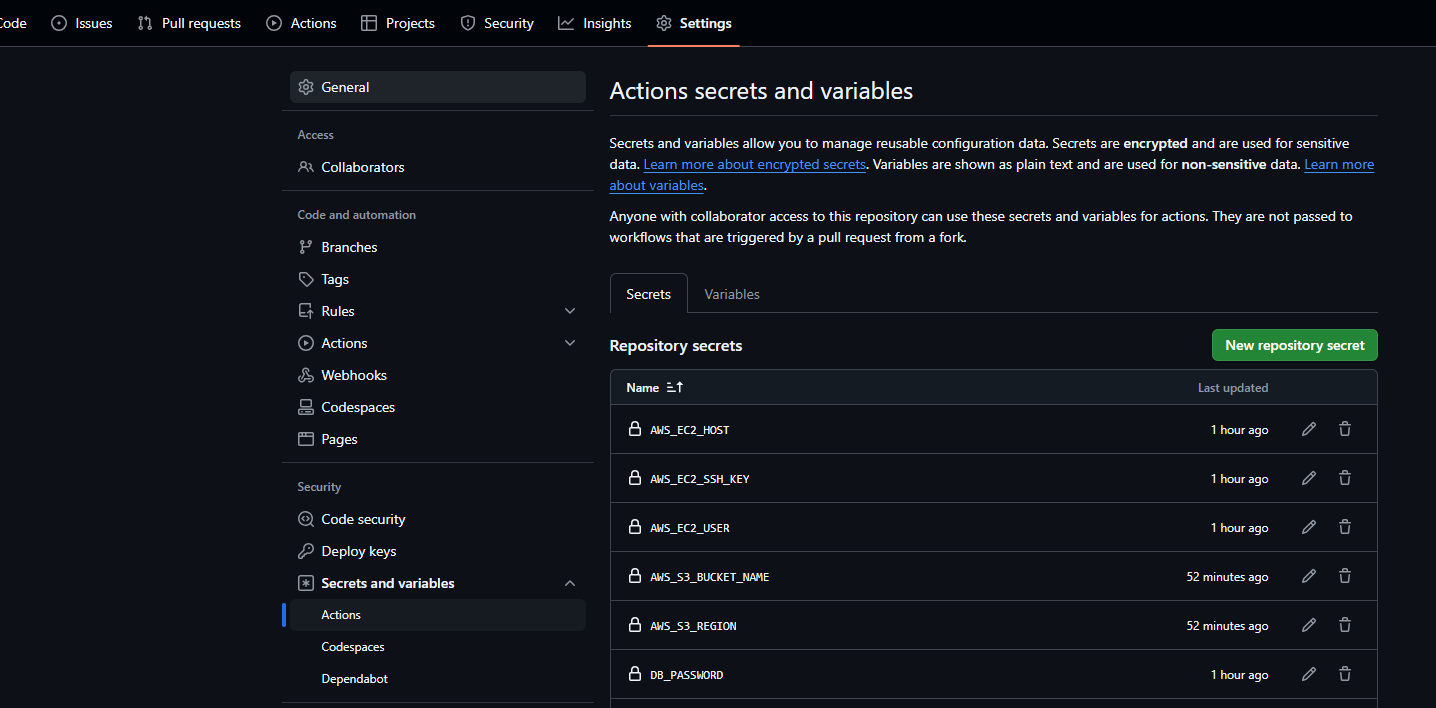Click the New repository secret button
This screenshot has height=708, width=1436.
1294,345
